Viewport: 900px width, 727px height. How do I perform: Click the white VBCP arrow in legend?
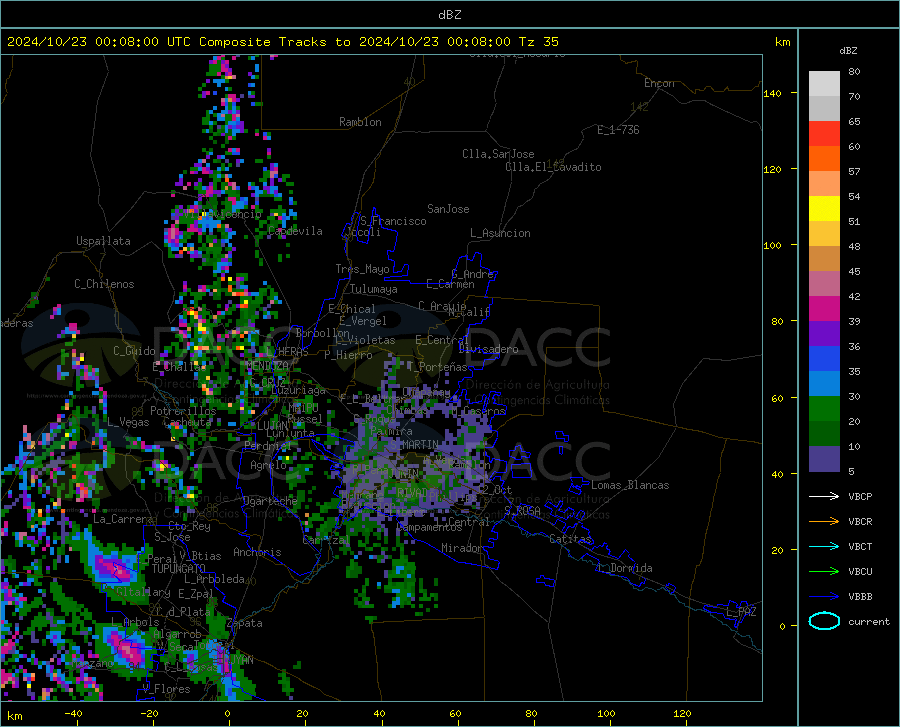point(824,496)
